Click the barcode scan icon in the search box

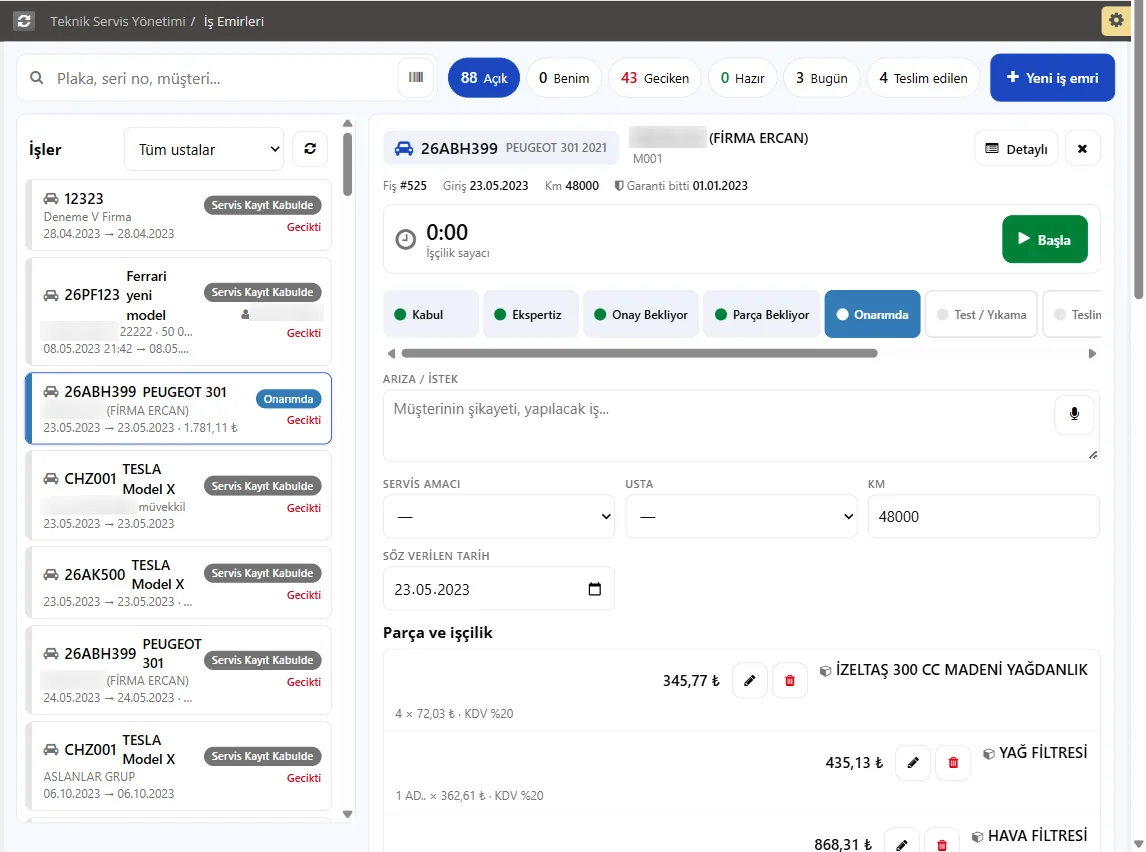pyautogui.click(x=416, y=77)
